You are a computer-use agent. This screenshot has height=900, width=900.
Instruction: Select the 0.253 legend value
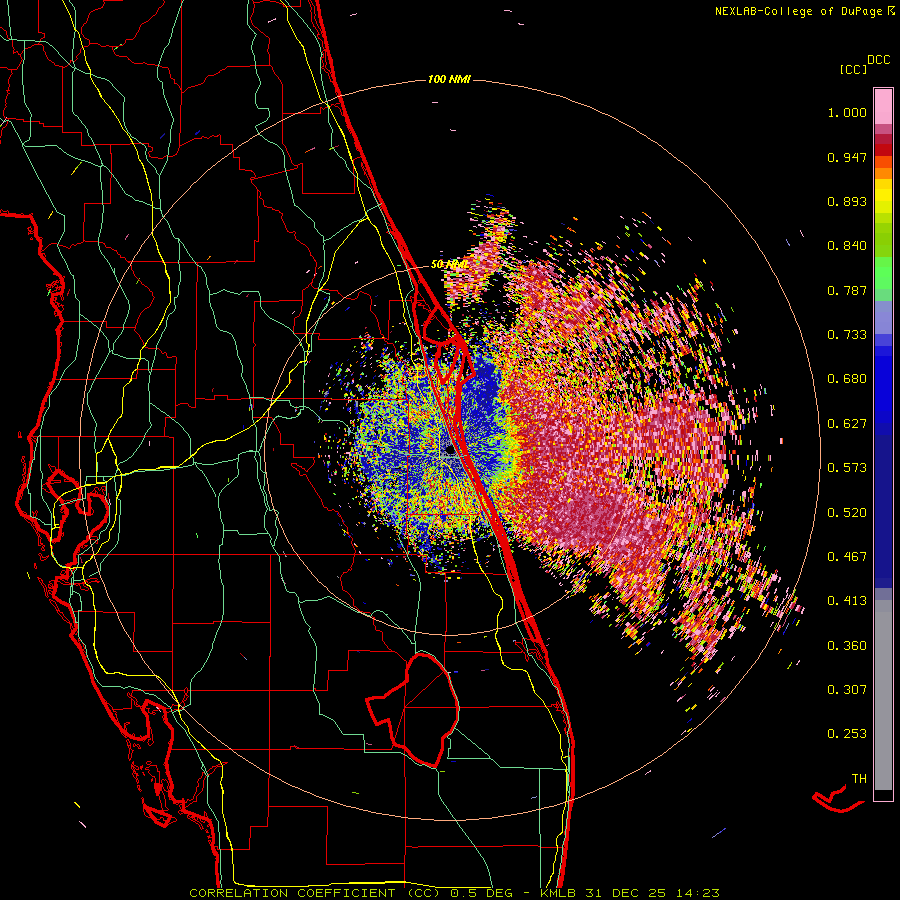[x=847, y=734]
